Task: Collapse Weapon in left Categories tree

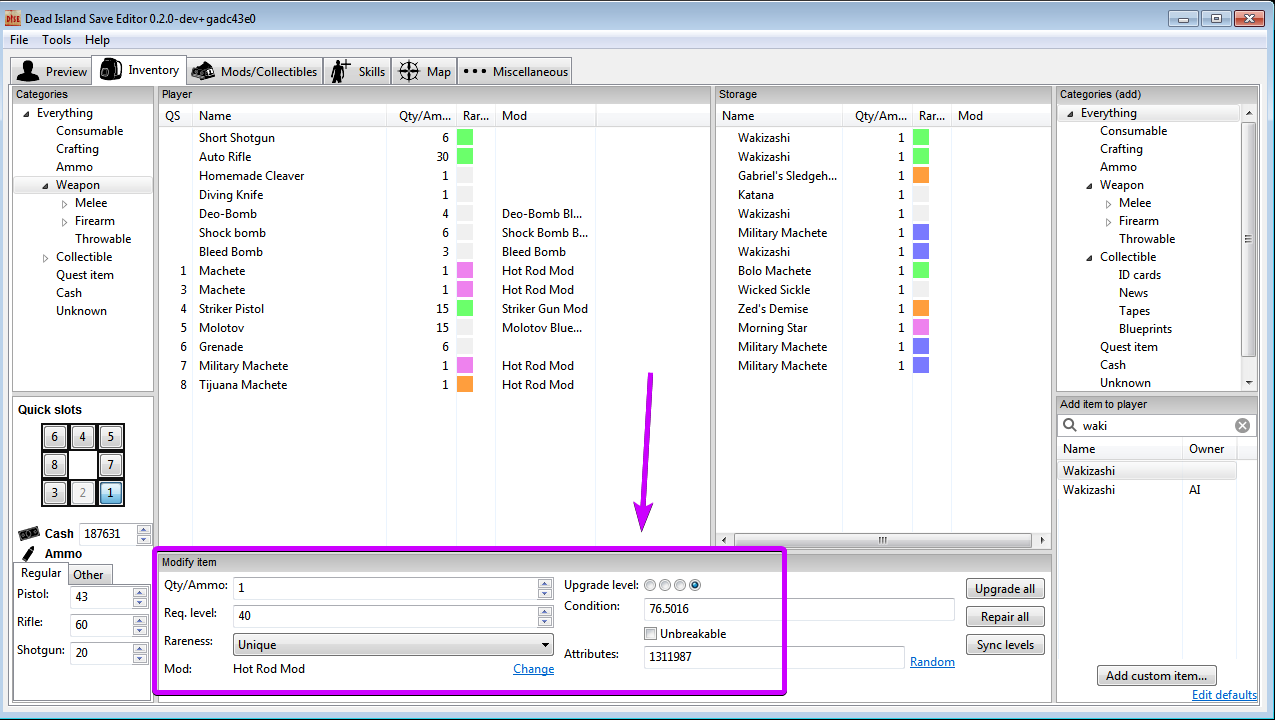Action: 46,186
